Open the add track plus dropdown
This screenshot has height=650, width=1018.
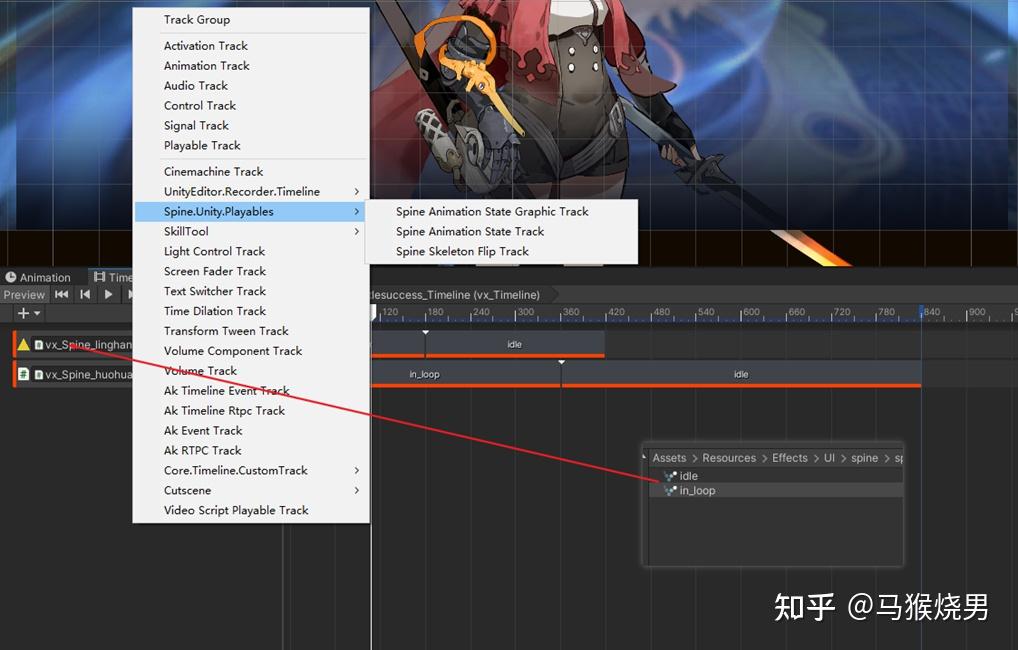[29, 314]
